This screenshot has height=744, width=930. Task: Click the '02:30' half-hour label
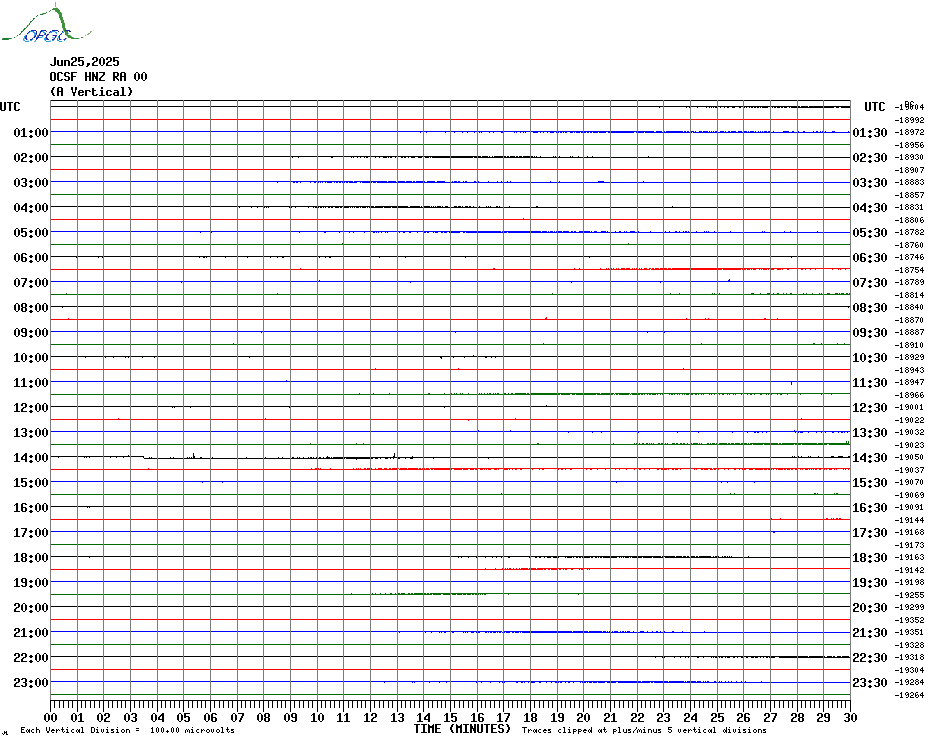(870, 157)
